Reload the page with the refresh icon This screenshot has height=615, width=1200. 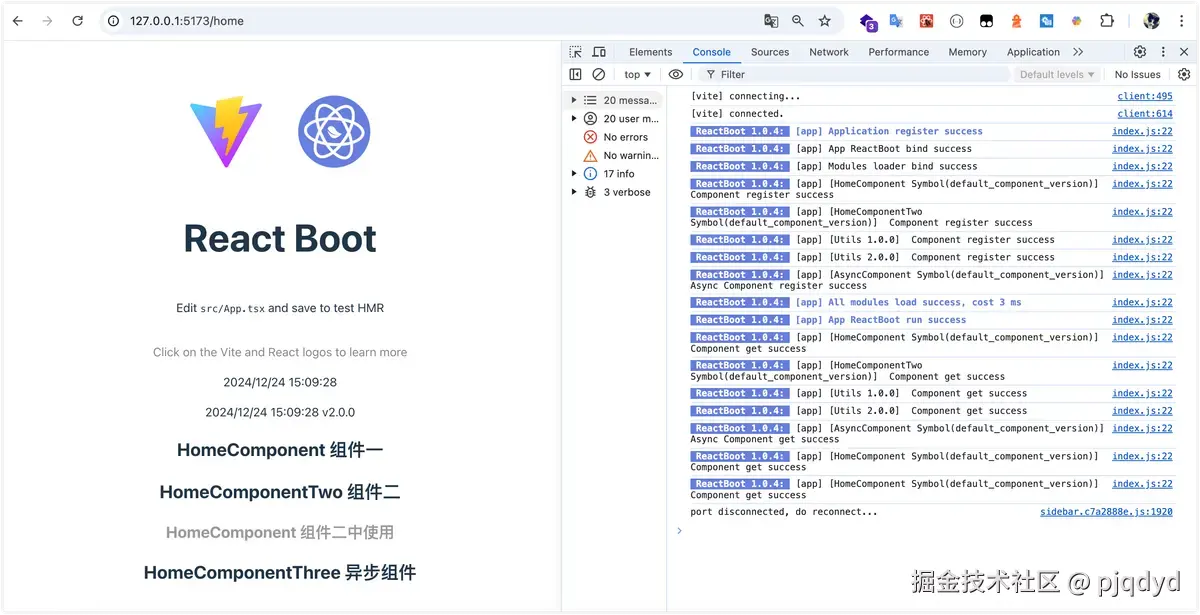[78, 20]
